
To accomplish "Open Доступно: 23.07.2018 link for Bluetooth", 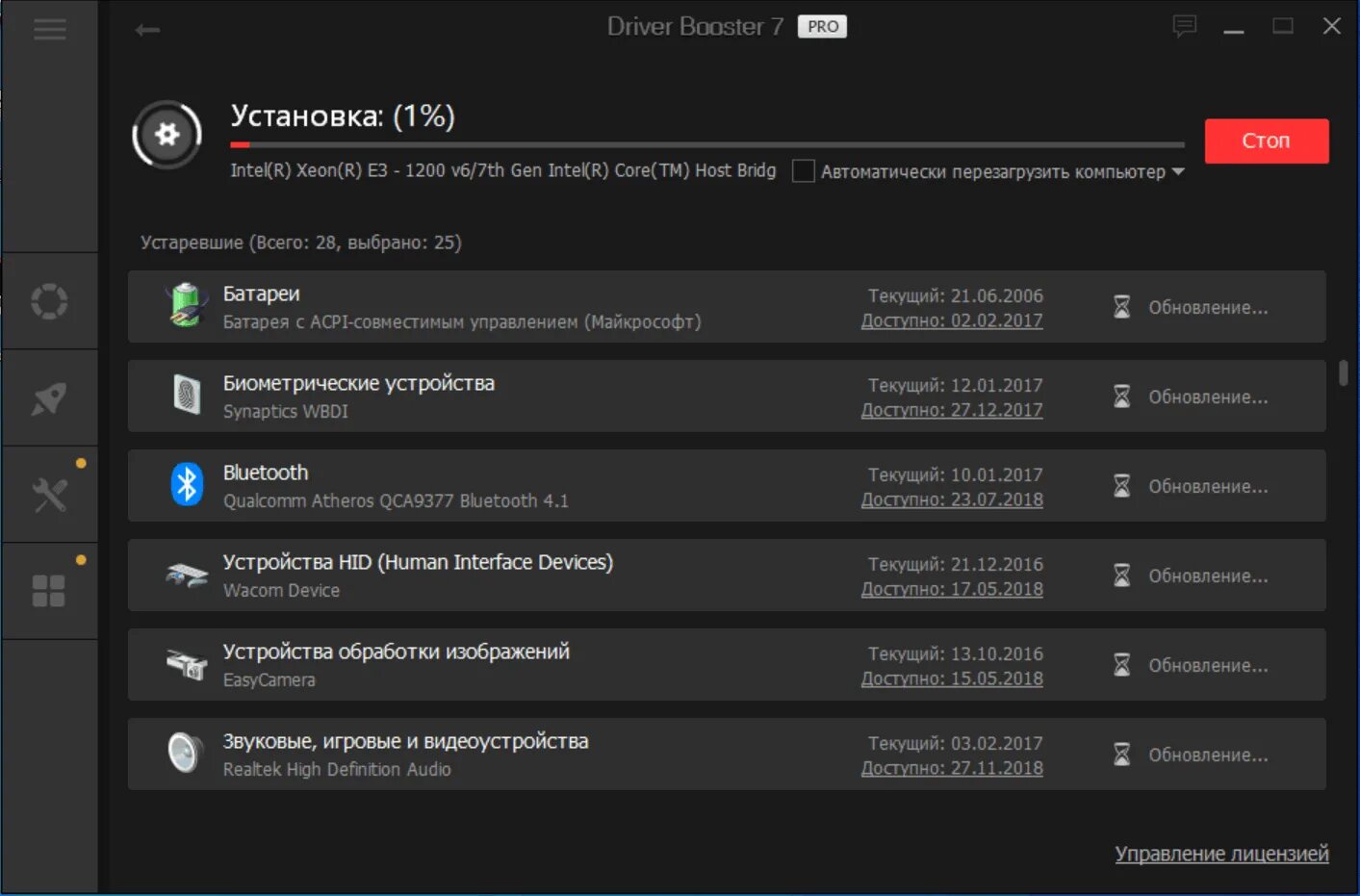I will coord(952,499).
